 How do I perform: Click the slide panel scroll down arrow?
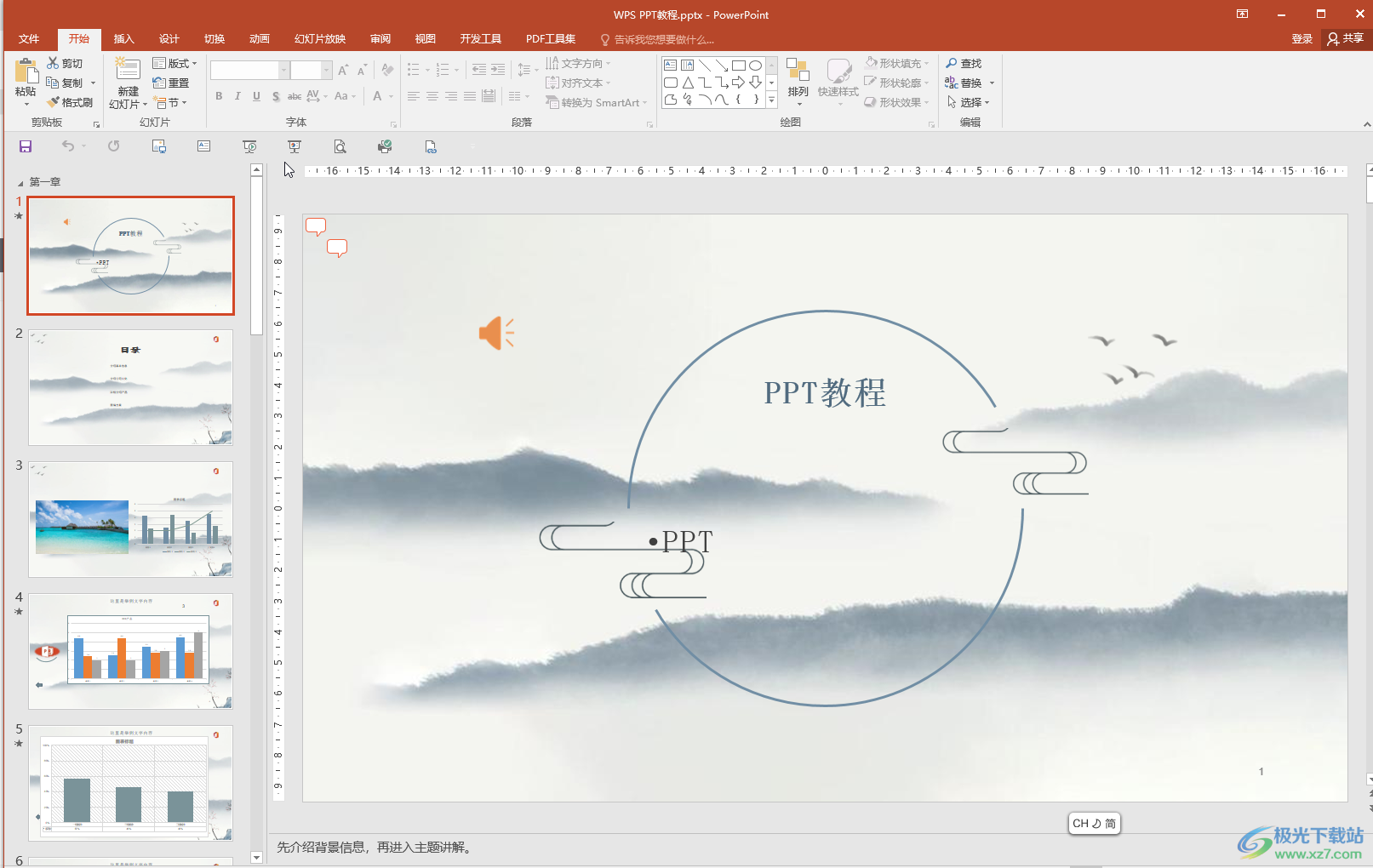[x=256, y=857]
